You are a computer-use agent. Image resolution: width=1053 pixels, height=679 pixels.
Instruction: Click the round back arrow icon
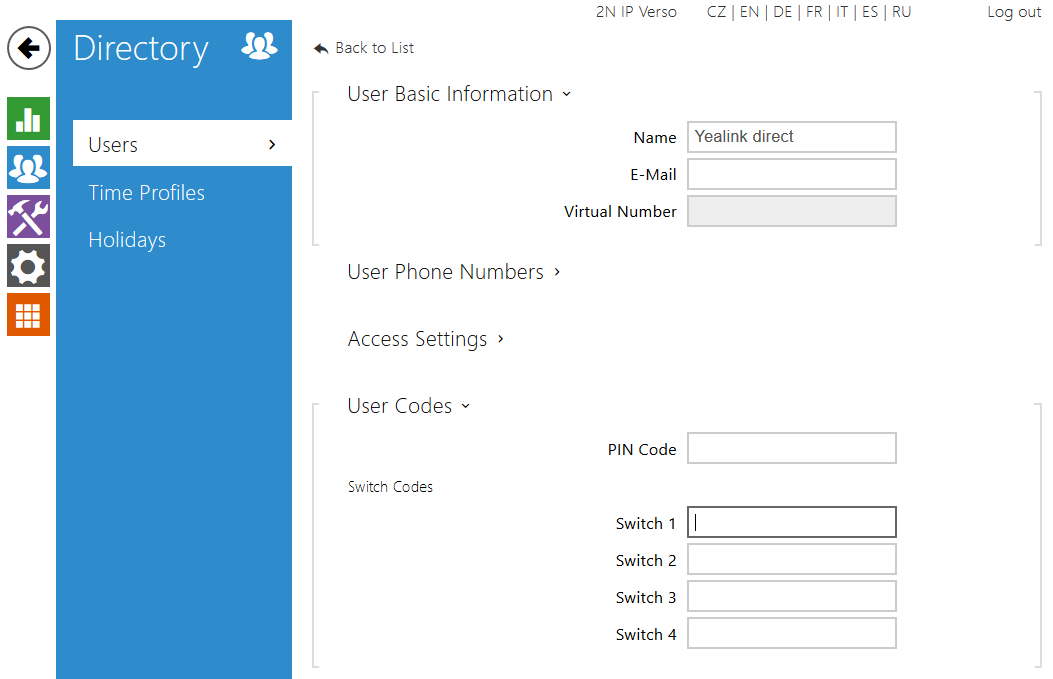[29, 48]
